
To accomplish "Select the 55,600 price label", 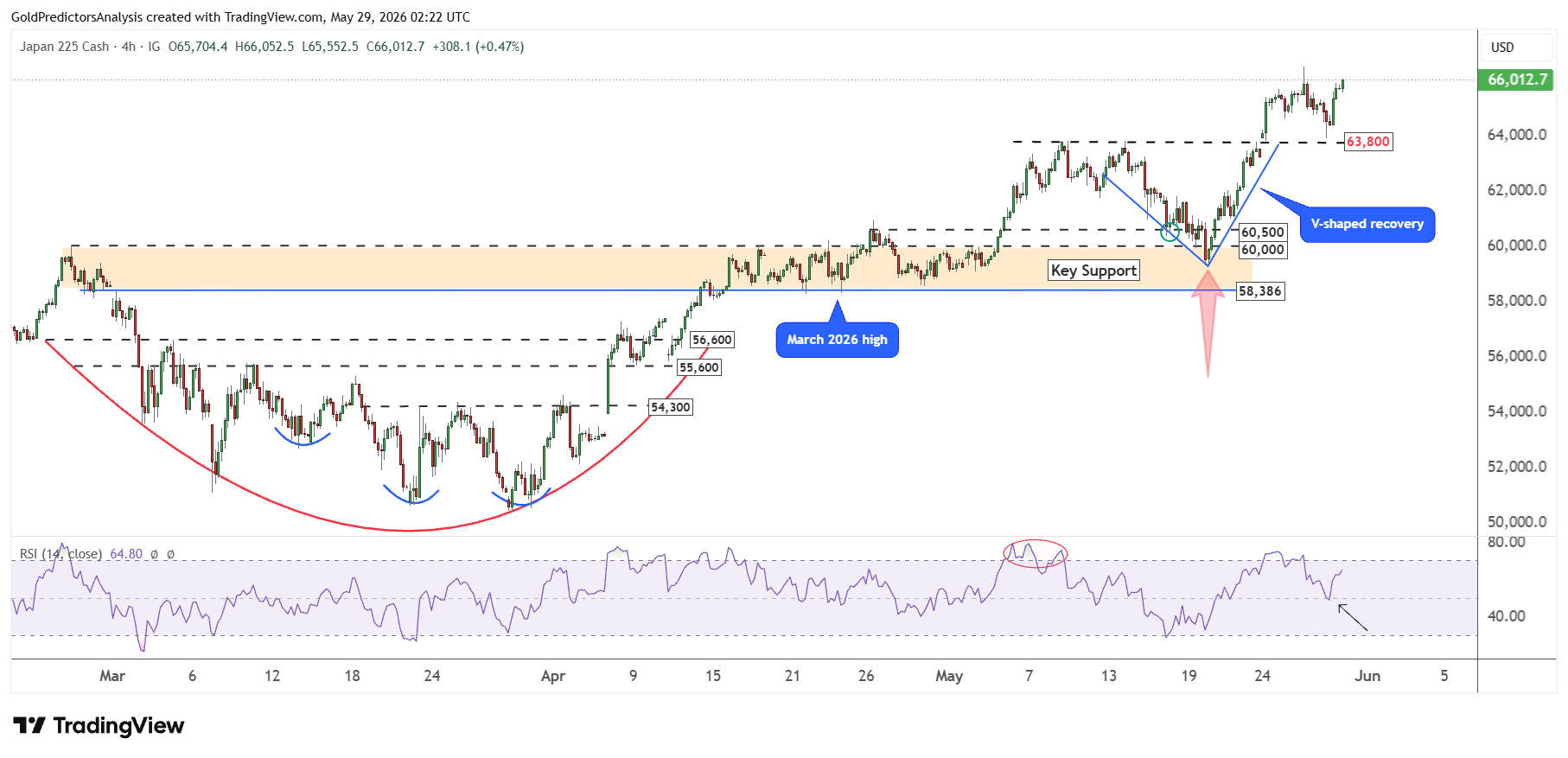I will [x=698, y=367].
